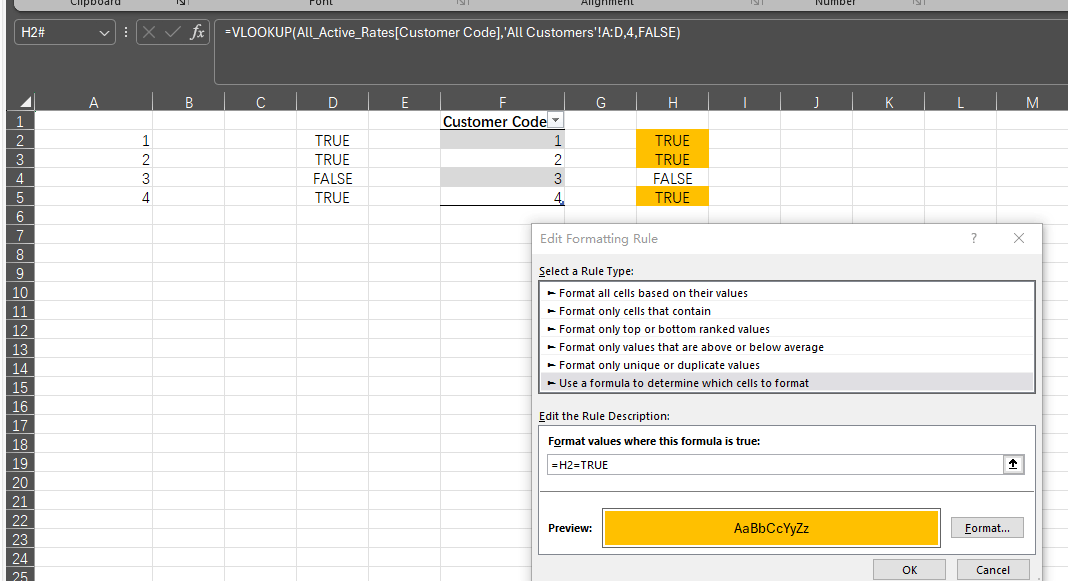Click the Select All corner triangle
1068x581 pixels.
click(25, 102)
